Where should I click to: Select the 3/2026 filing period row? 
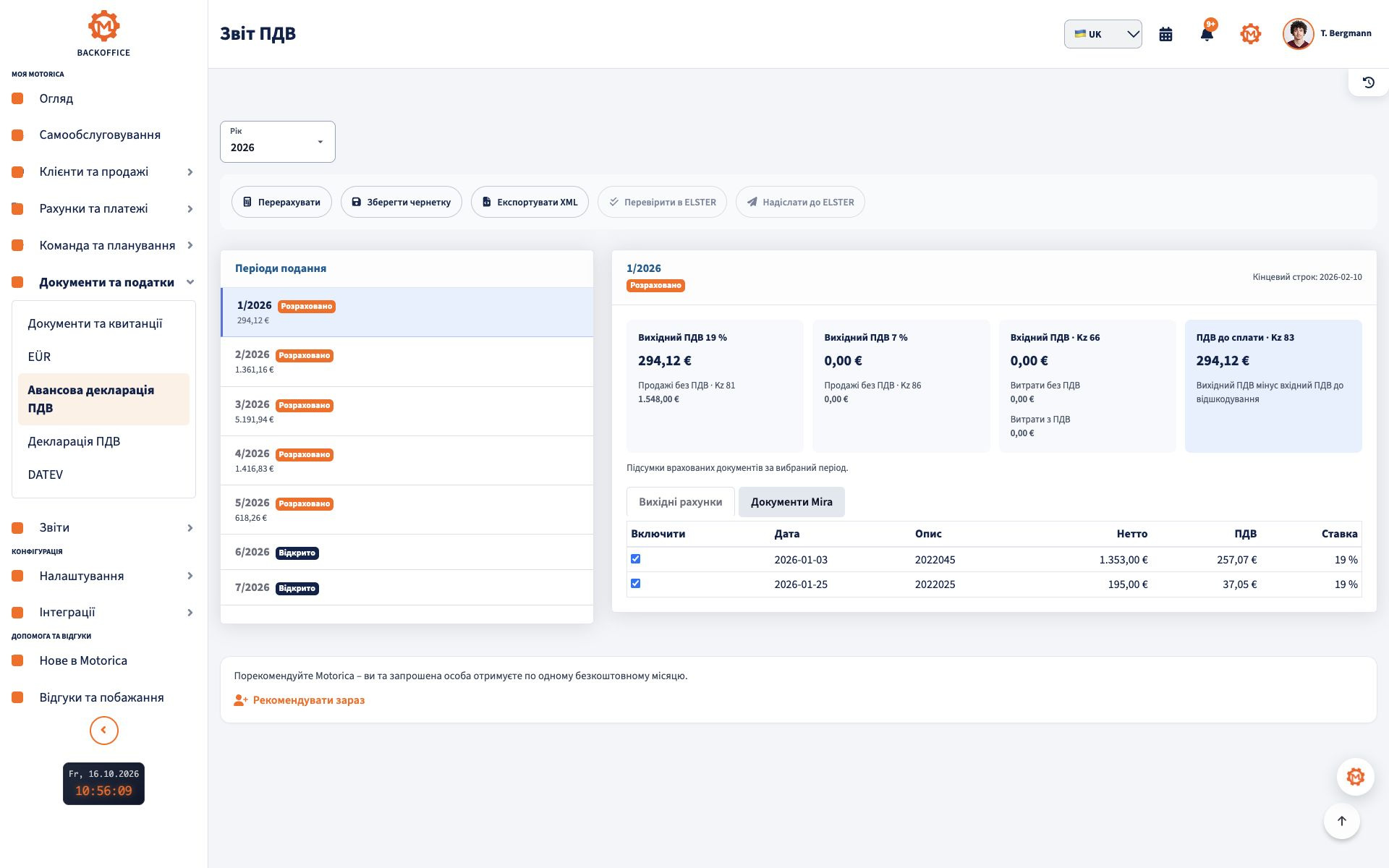[x=407, y=412]
